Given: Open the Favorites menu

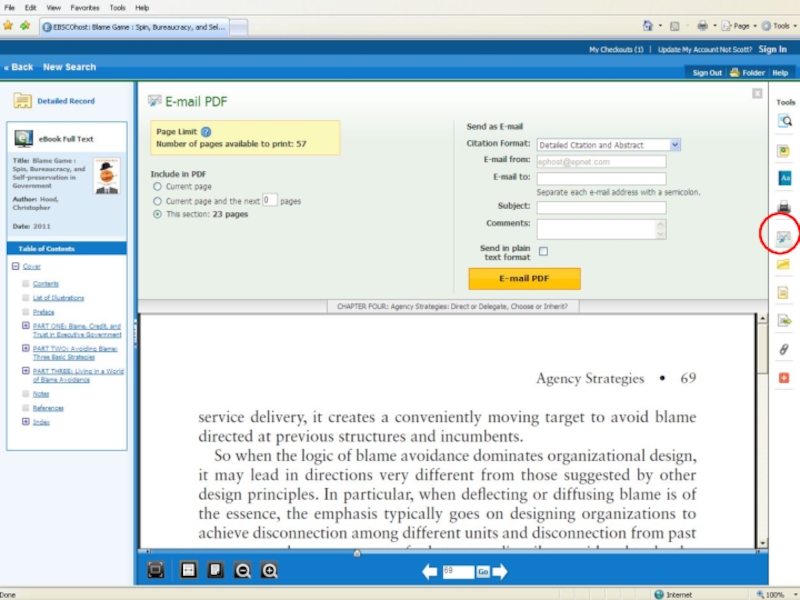Looking at the screenshot, I should click(x=84, y=7).
